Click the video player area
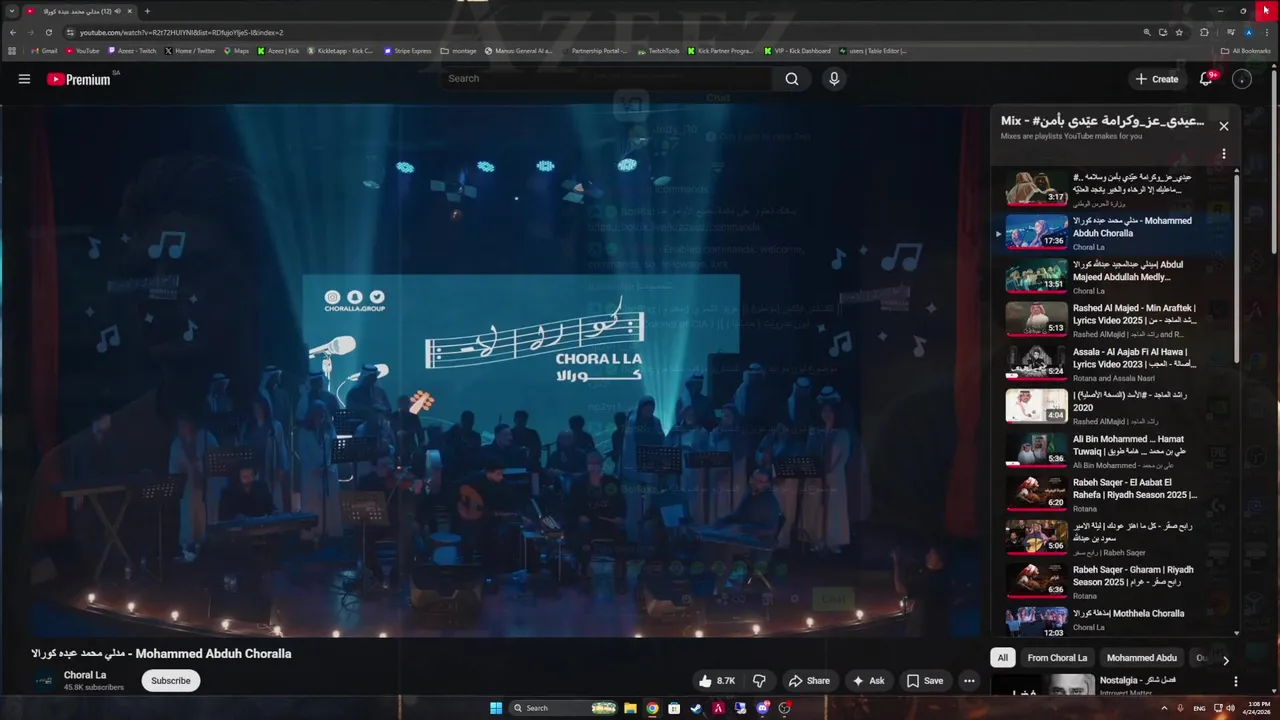1280x720 pixels. click(x=505, y=371)
